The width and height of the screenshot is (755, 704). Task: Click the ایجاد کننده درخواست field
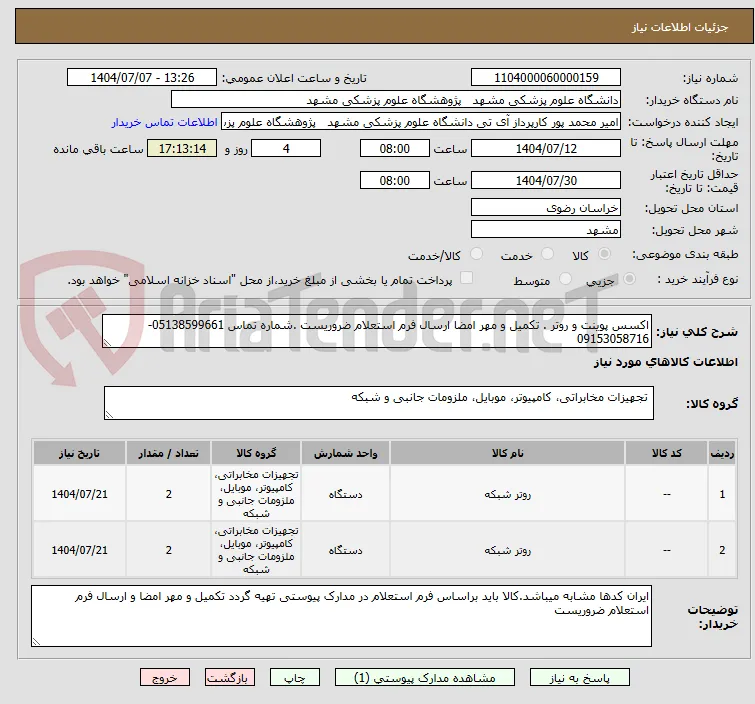point(421,122)
